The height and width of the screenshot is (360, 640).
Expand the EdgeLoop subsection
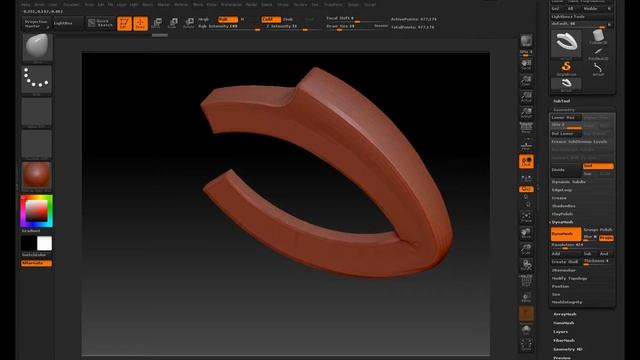click(562, 190)
